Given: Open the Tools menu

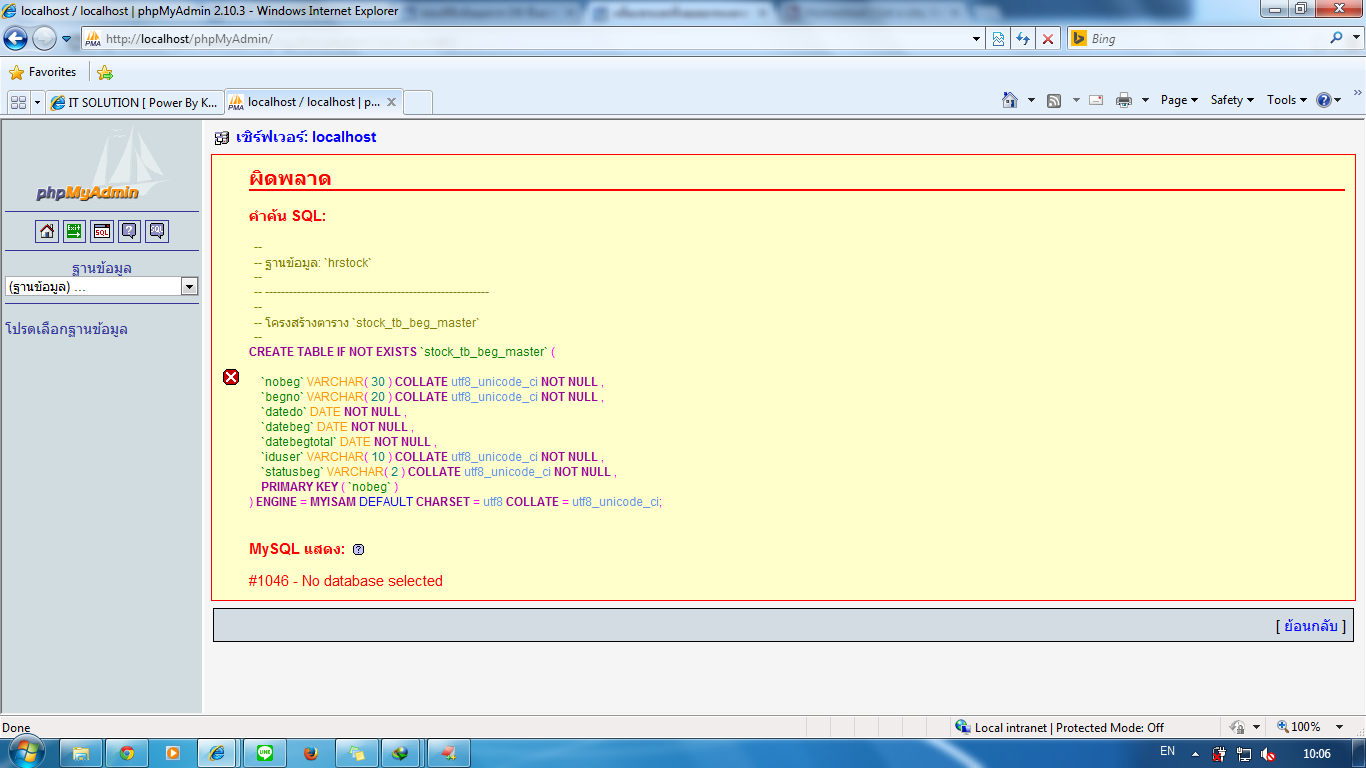Looking at the screenshot, I should click(x=1286, y=100).
